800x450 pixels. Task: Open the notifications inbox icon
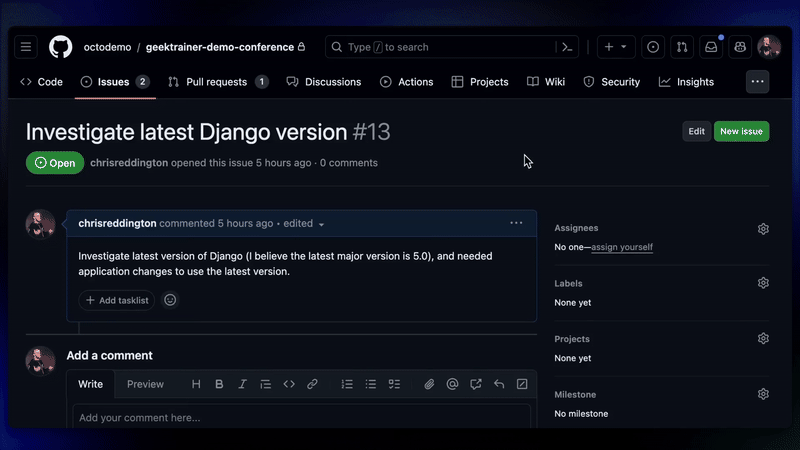[710, 47]
